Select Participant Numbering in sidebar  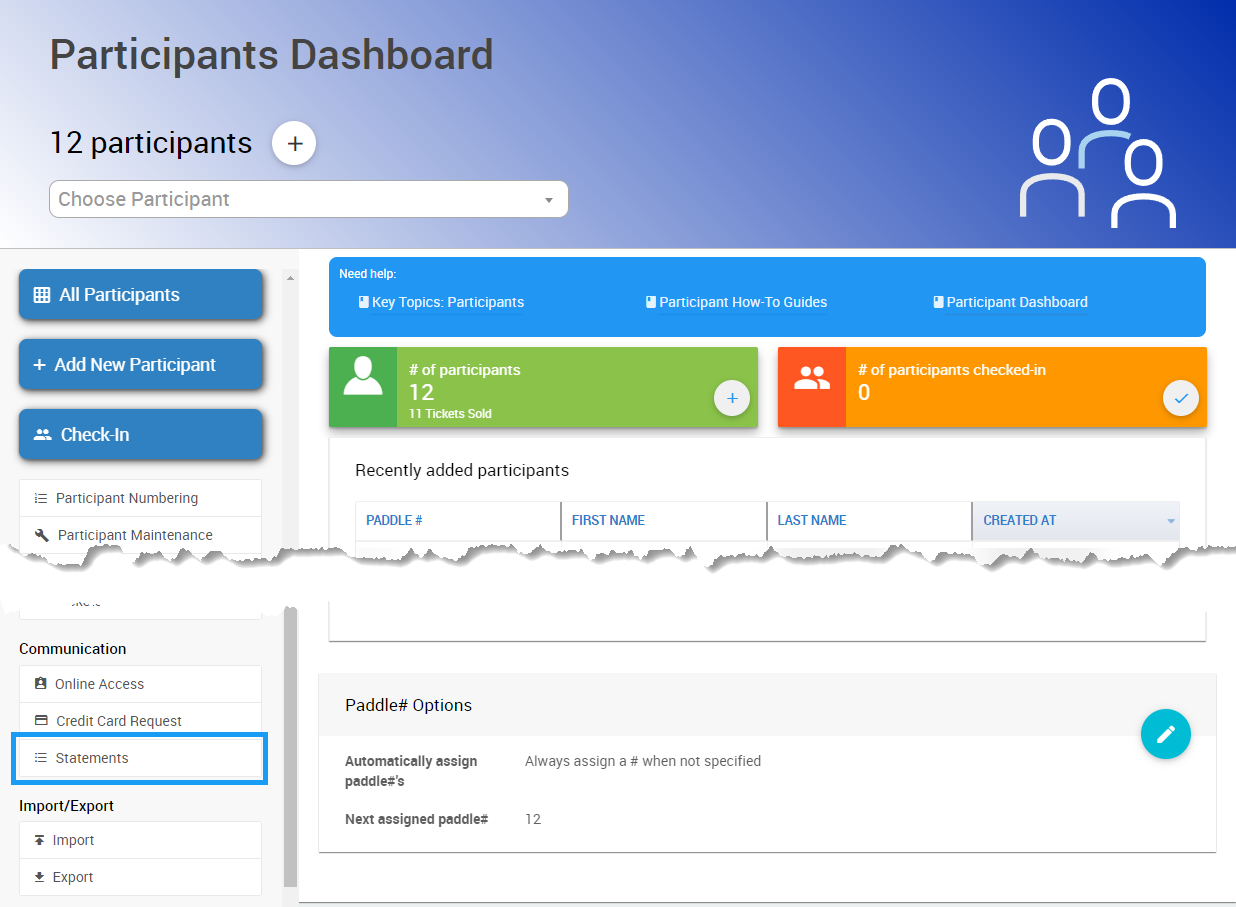(140, 498)
